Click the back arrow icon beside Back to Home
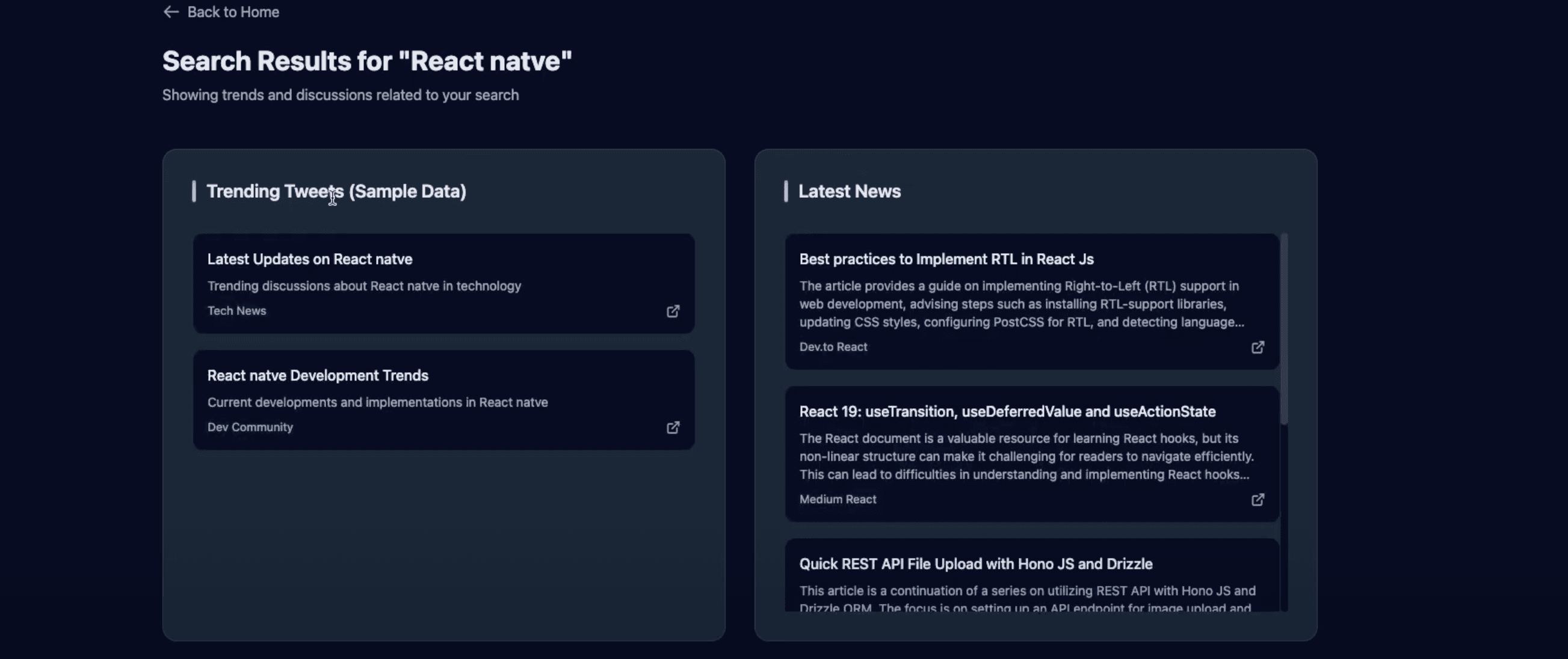Screen dimensions: 1568x659 [x=171, y=11]
